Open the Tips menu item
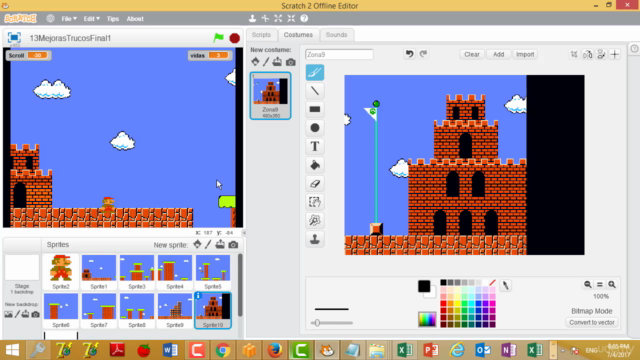Viewport: 640px width, 360px height. pyautogui.click(x=113, y=19)
